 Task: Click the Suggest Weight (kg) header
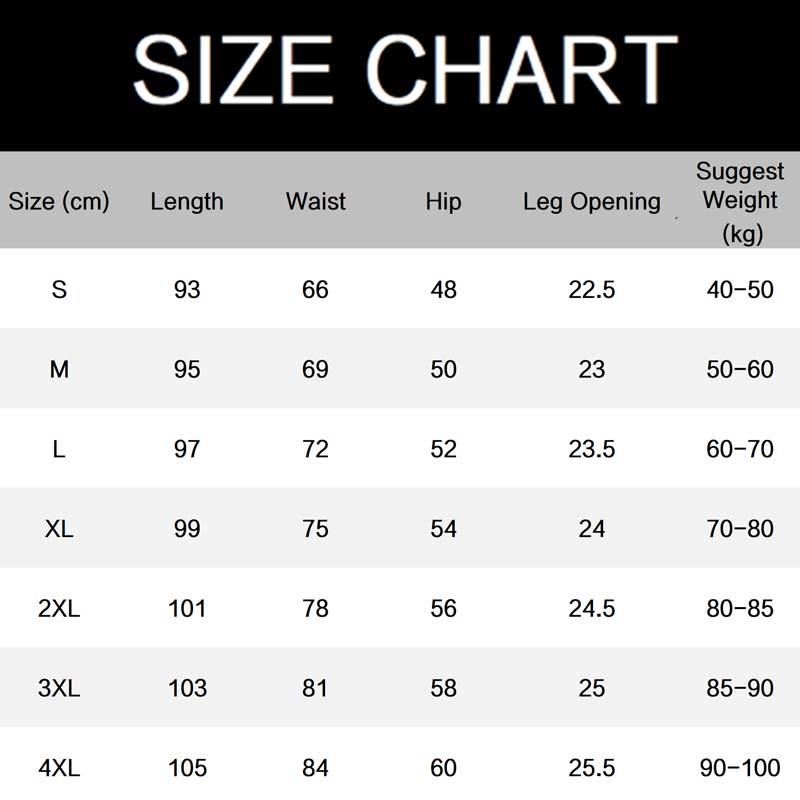[x=740, y=201]
